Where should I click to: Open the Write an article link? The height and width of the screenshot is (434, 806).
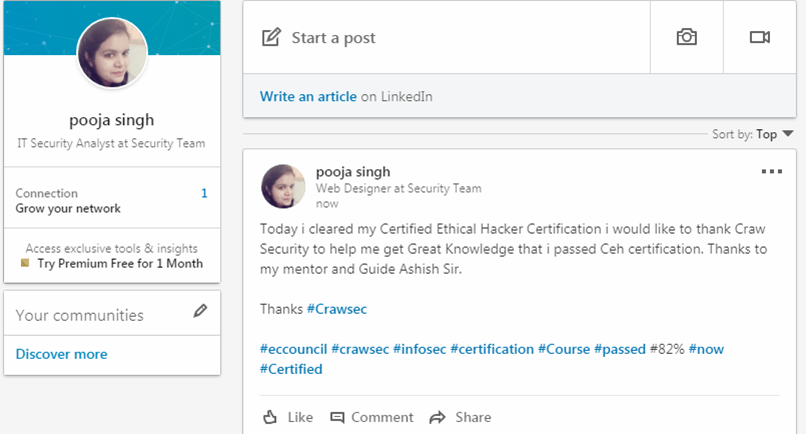pyautogui.click(x=308, y=96)
